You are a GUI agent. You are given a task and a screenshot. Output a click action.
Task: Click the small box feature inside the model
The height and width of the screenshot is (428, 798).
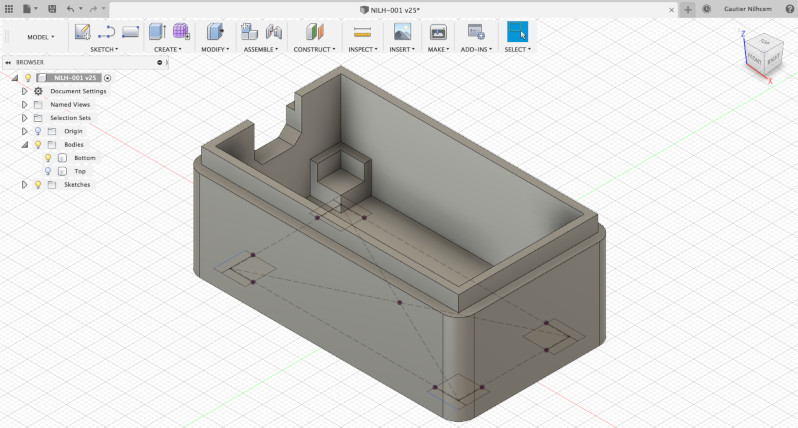pyautogui.click(x=340, y=176)
